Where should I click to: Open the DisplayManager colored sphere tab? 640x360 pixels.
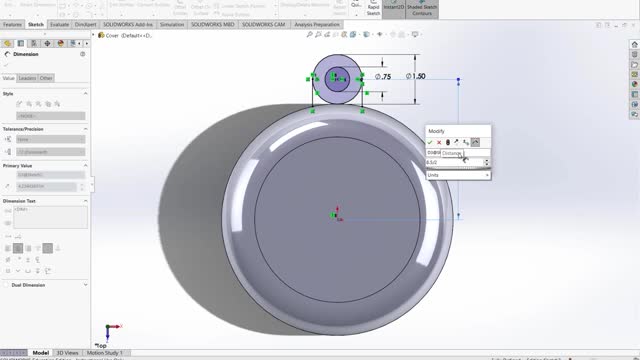pyautogui.click(x=60, y=43)
